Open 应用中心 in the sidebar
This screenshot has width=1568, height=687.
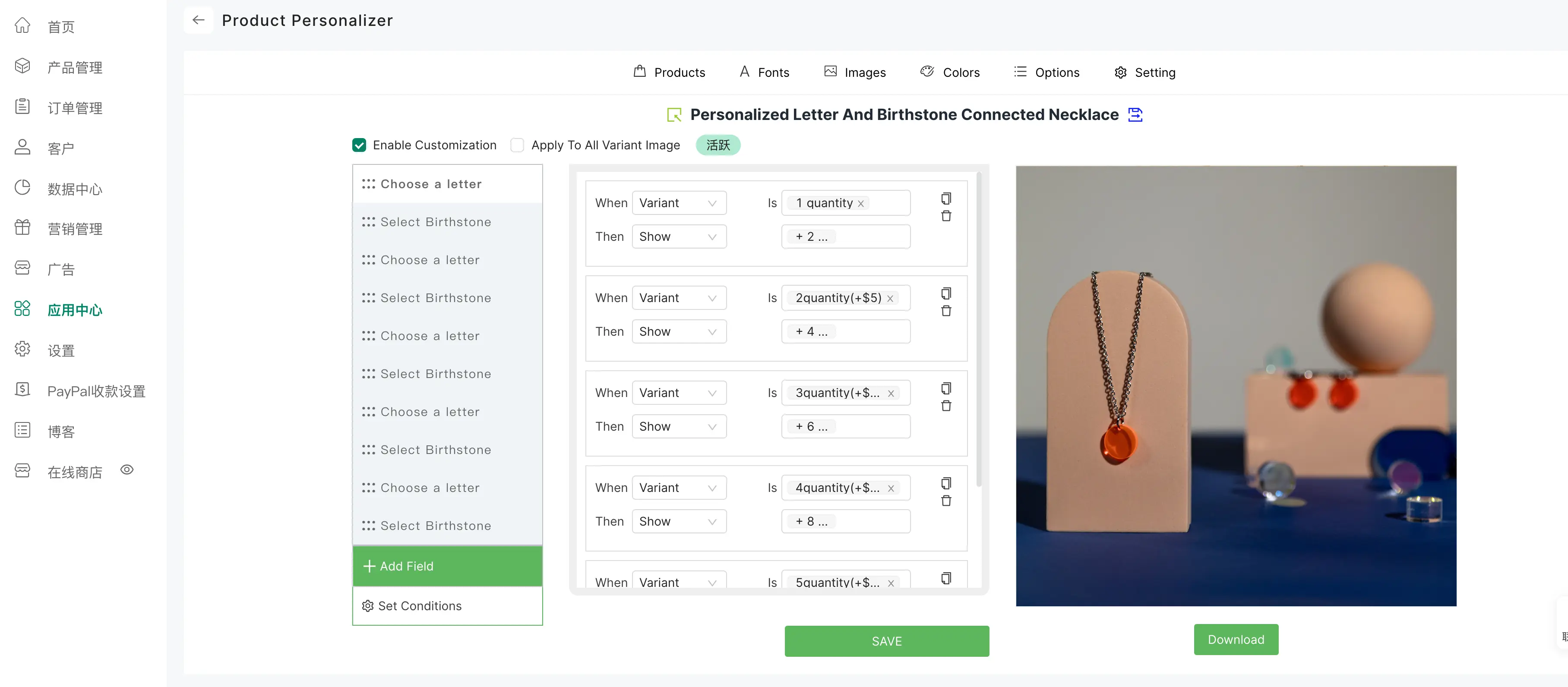click(x=74, y=310)
